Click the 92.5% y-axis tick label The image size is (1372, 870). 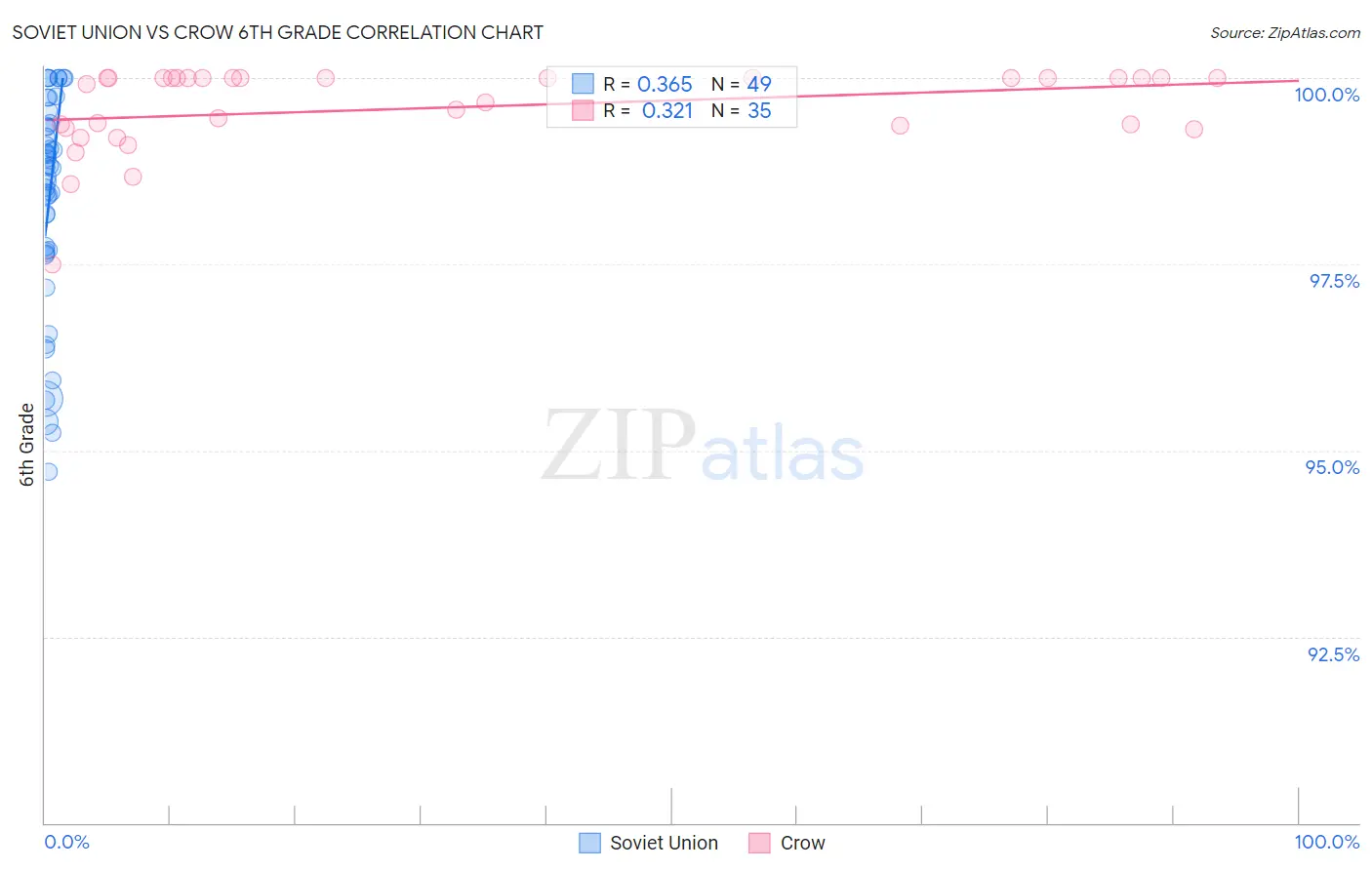(1333, 654)
